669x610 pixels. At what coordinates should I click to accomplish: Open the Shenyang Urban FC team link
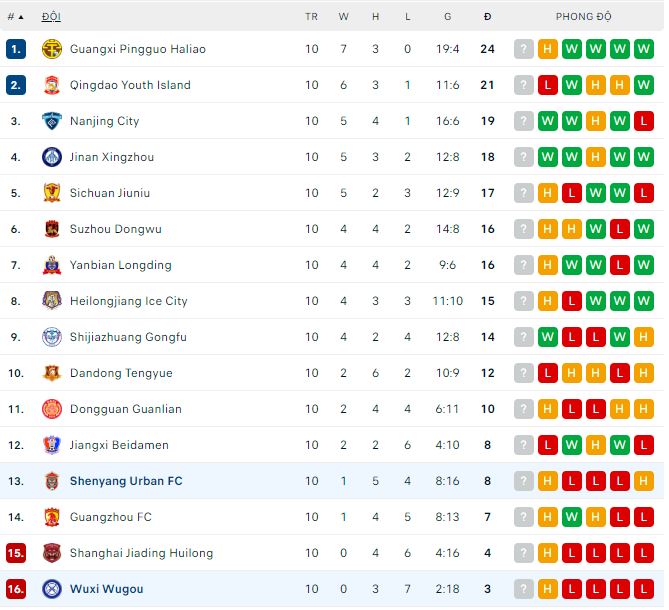(x=126, y=481)
